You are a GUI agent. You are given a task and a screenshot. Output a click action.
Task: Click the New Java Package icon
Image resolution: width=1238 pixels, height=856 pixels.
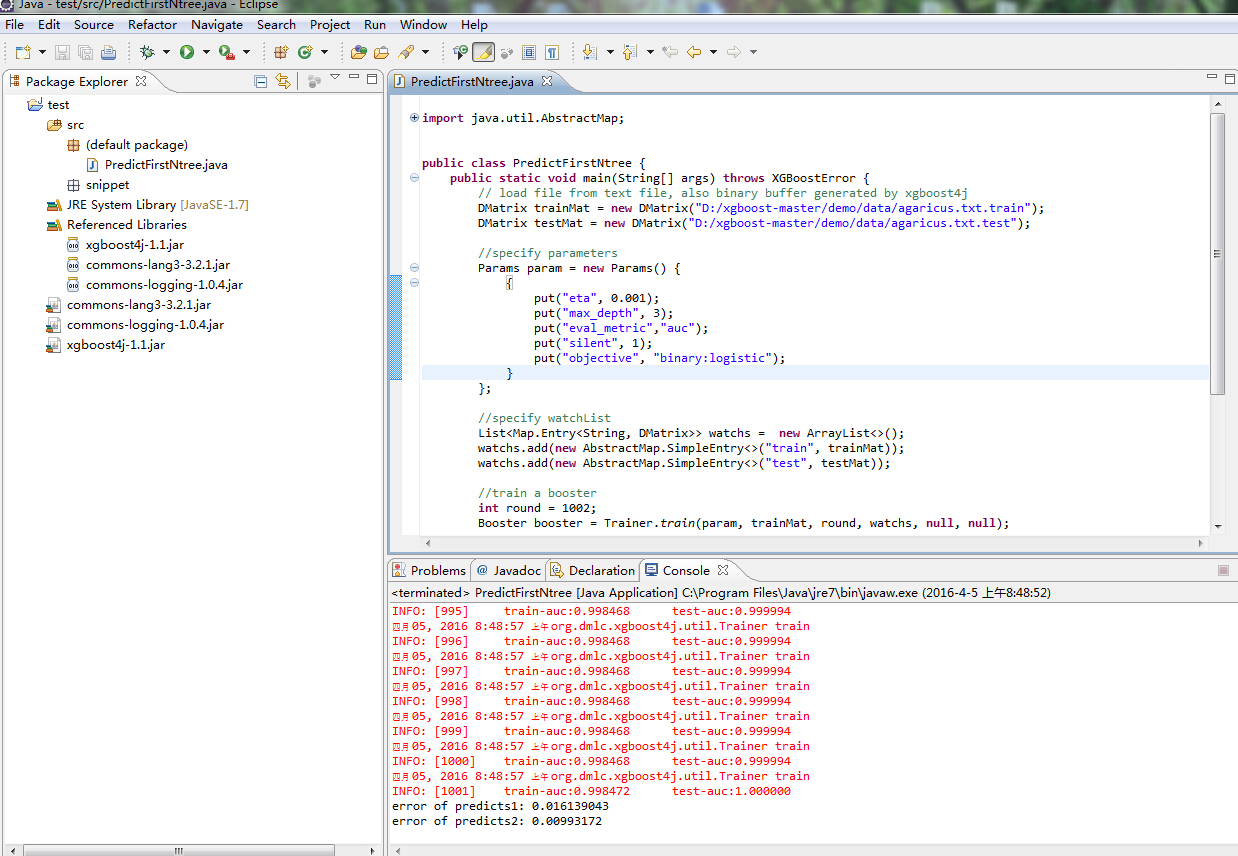tap(281, 52)
